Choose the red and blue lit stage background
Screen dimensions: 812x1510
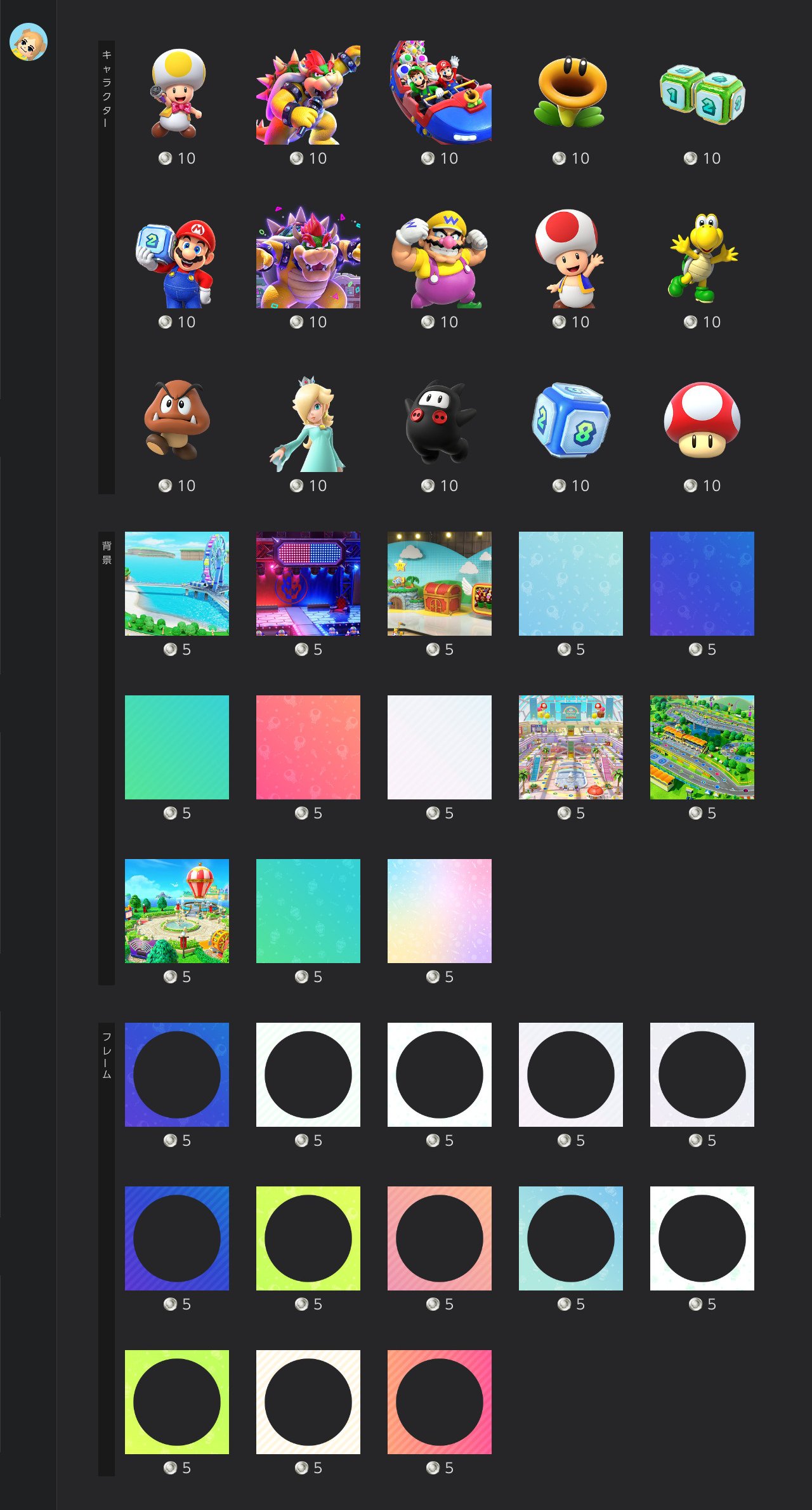[308, 584]
